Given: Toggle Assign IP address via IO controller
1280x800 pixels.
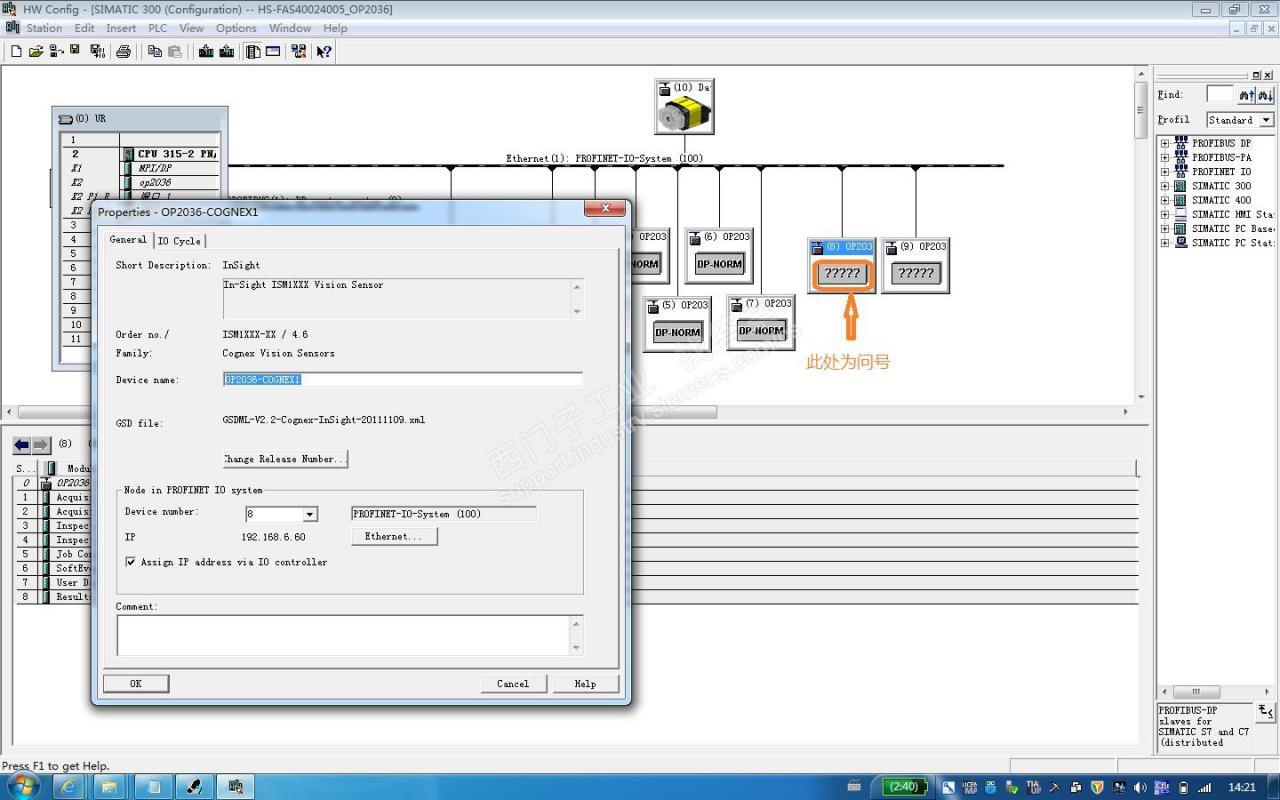Looking at the screenshot, I should [130, 562].
